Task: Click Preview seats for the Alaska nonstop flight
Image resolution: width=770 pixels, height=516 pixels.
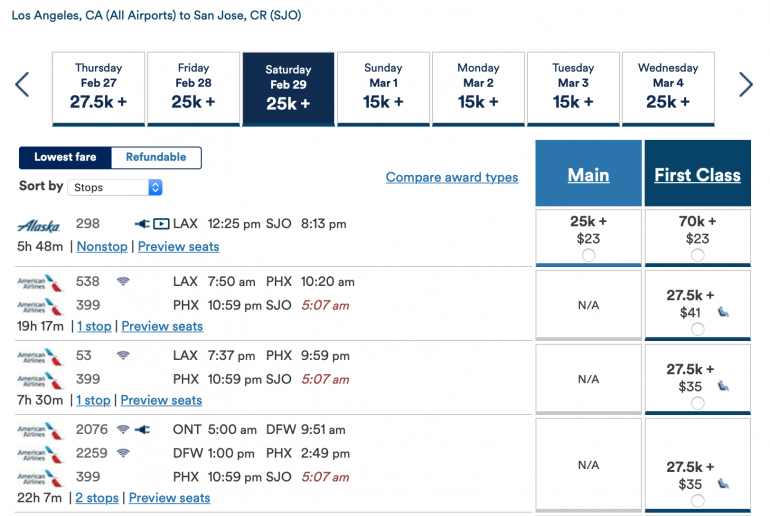Action: click(178, 247)
